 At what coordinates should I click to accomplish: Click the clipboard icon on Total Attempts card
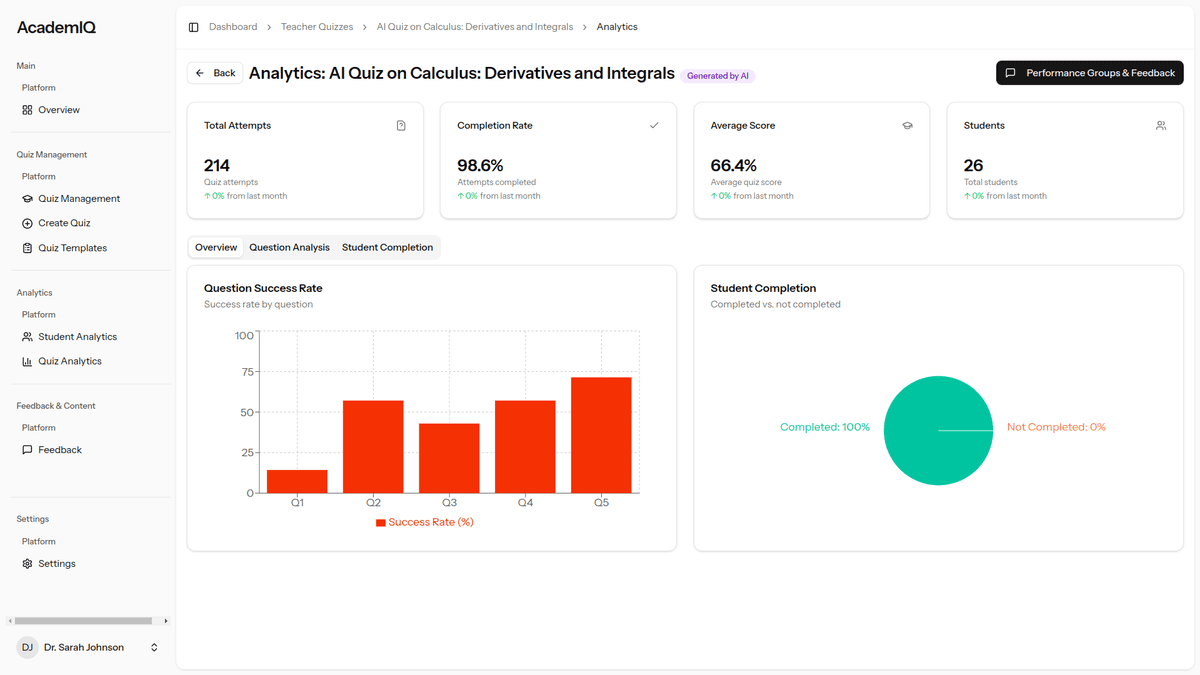click(401, 125)
